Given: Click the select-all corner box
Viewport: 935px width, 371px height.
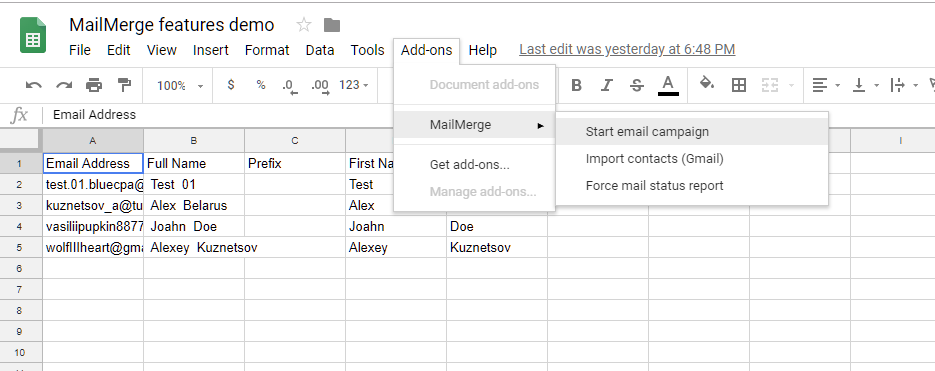Looking at the screenshot, I should point(21,141).
